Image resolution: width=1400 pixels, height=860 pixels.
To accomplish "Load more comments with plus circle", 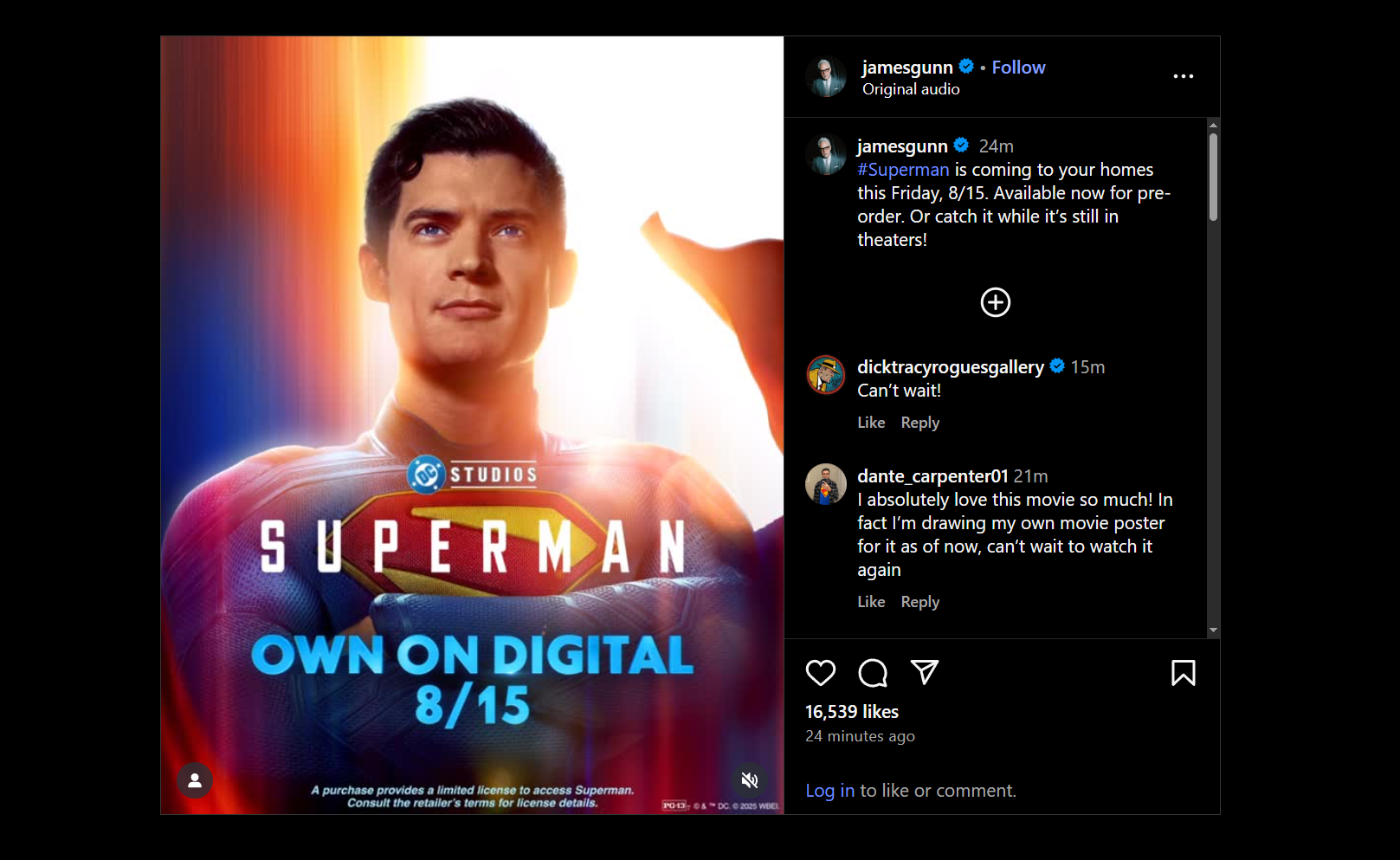I will point(995,302).
